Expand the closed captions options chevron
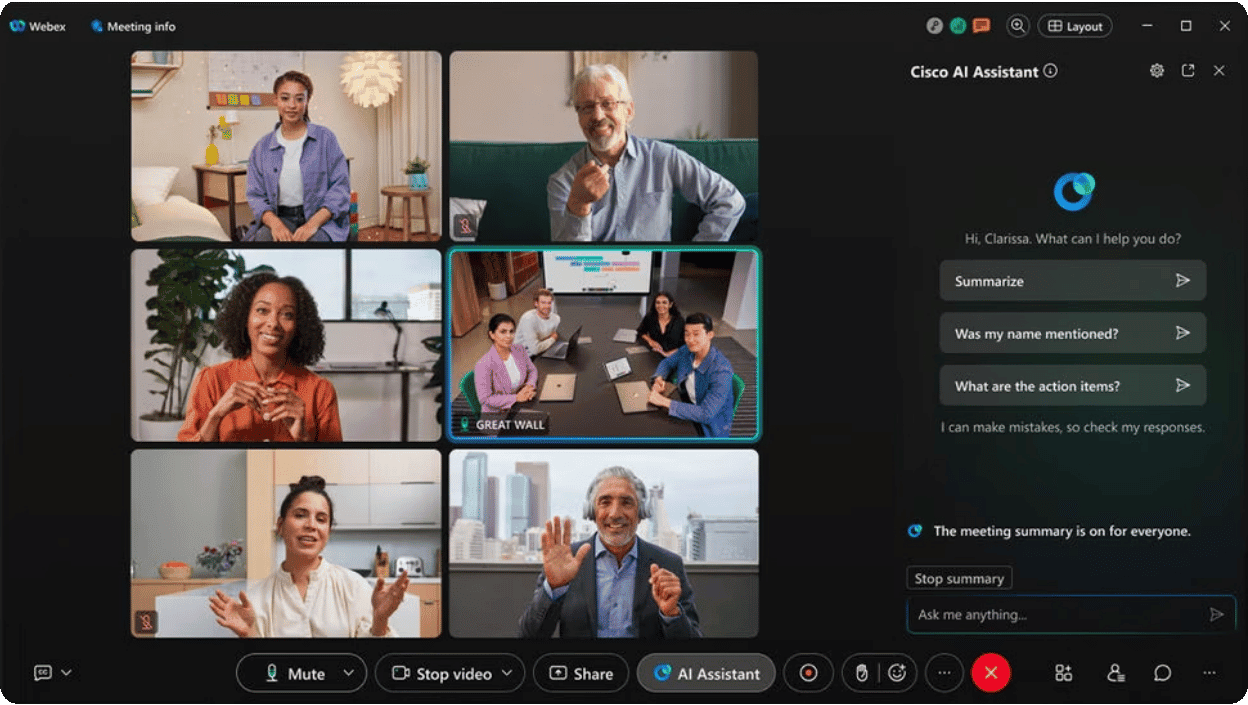Viewport: 1248px width, 705px height. coord(66,673)
